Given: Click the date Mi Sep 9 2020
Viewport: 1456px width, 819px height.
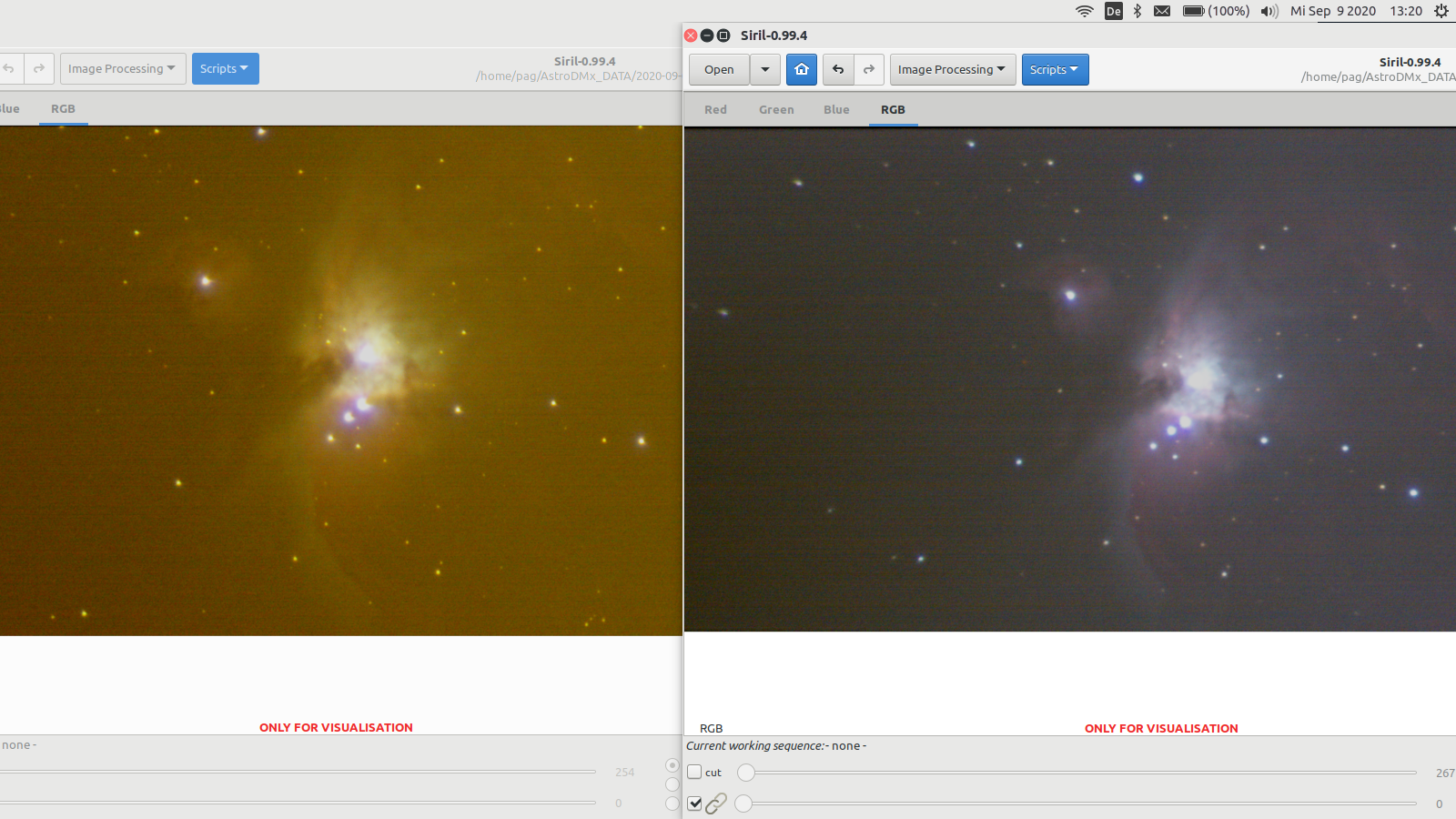Looking at the screenshot, I should click(x=1333, y=11).
